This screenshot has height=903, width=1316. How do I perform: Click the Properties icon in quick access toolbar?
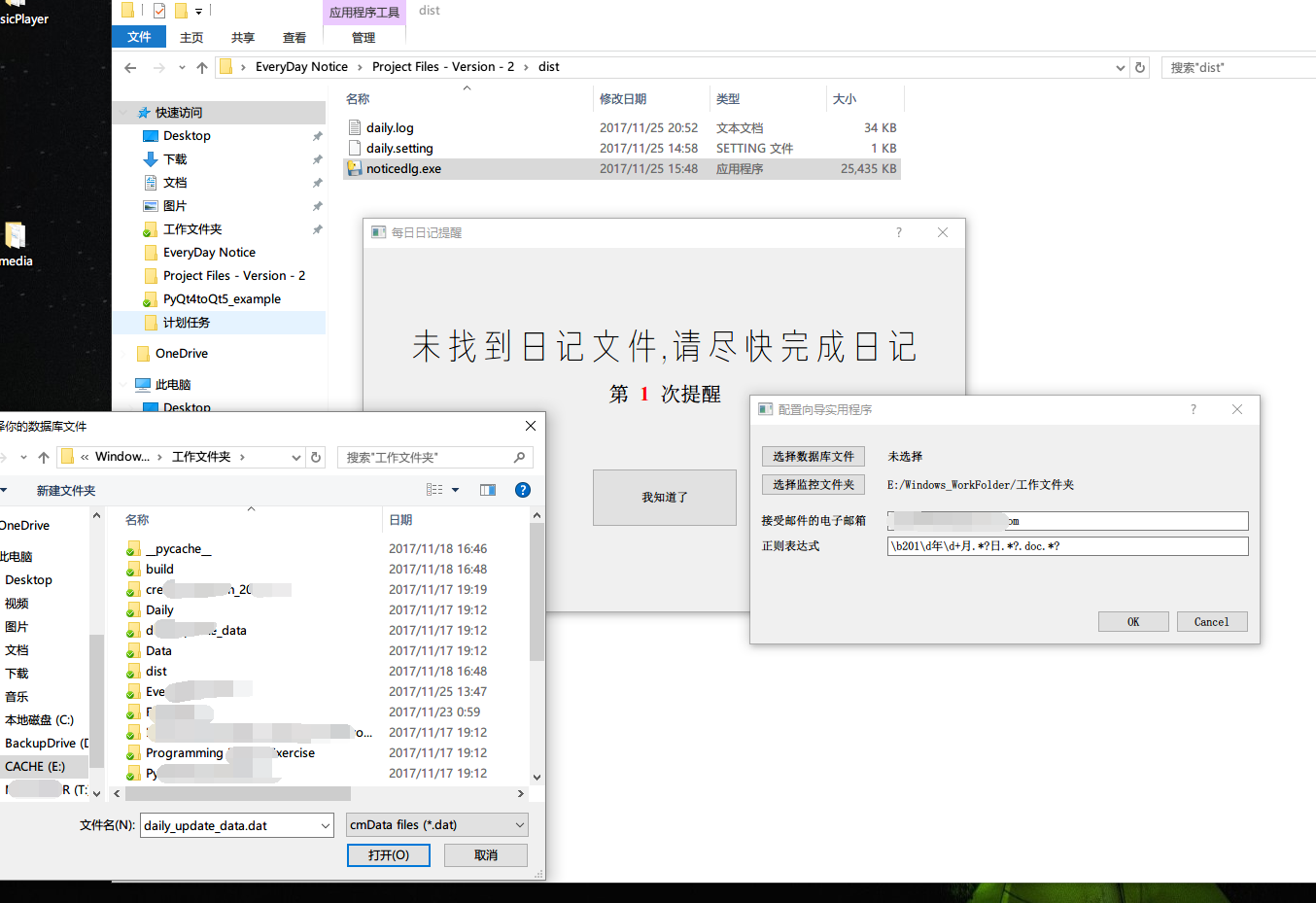pos(159,11)
